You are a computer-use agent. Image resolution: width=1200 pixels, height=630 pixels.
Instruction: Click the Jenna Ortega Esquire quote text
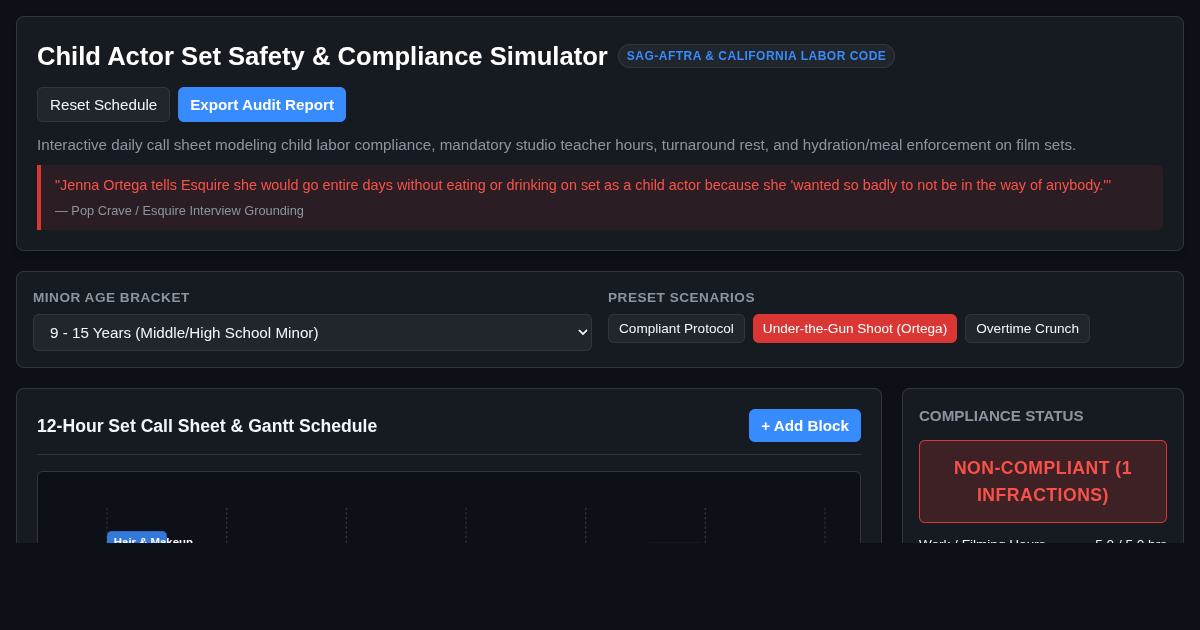pos(583,185)
